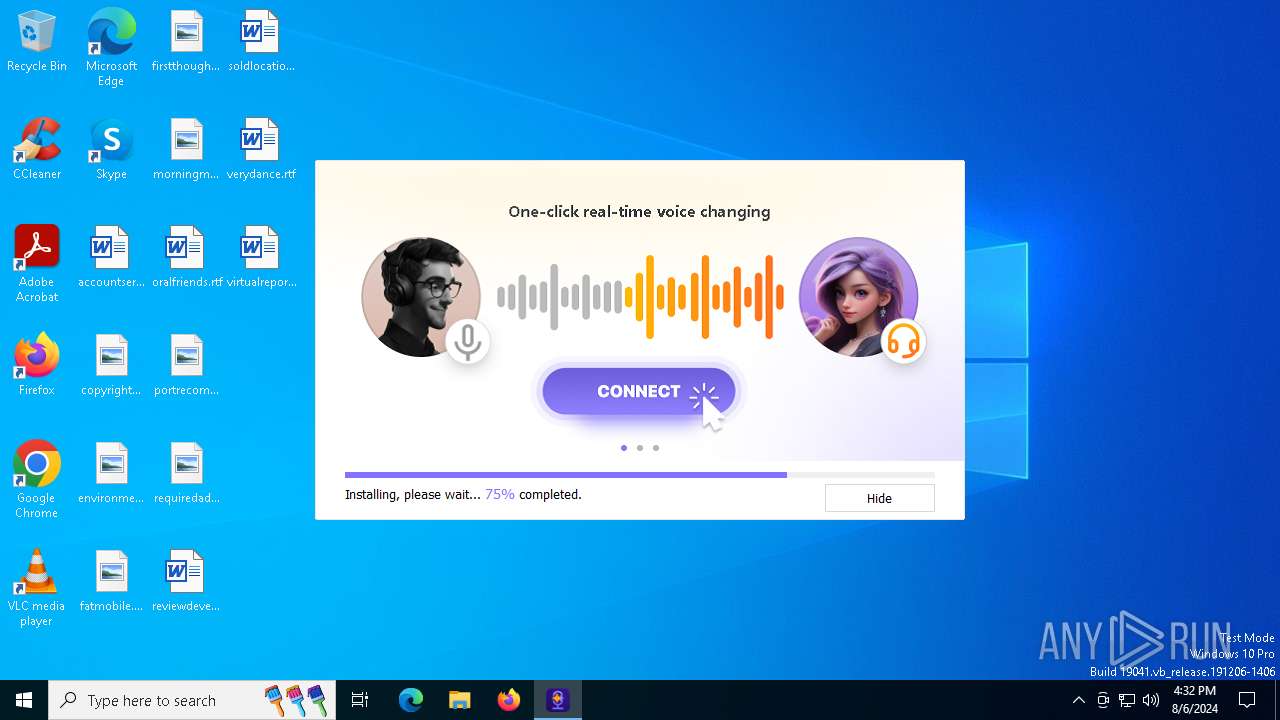Image resolution: width=1280 pixels, height=720 pixels.
Task: Select the requiredad... image file
Action: click(x=186, y=474)
